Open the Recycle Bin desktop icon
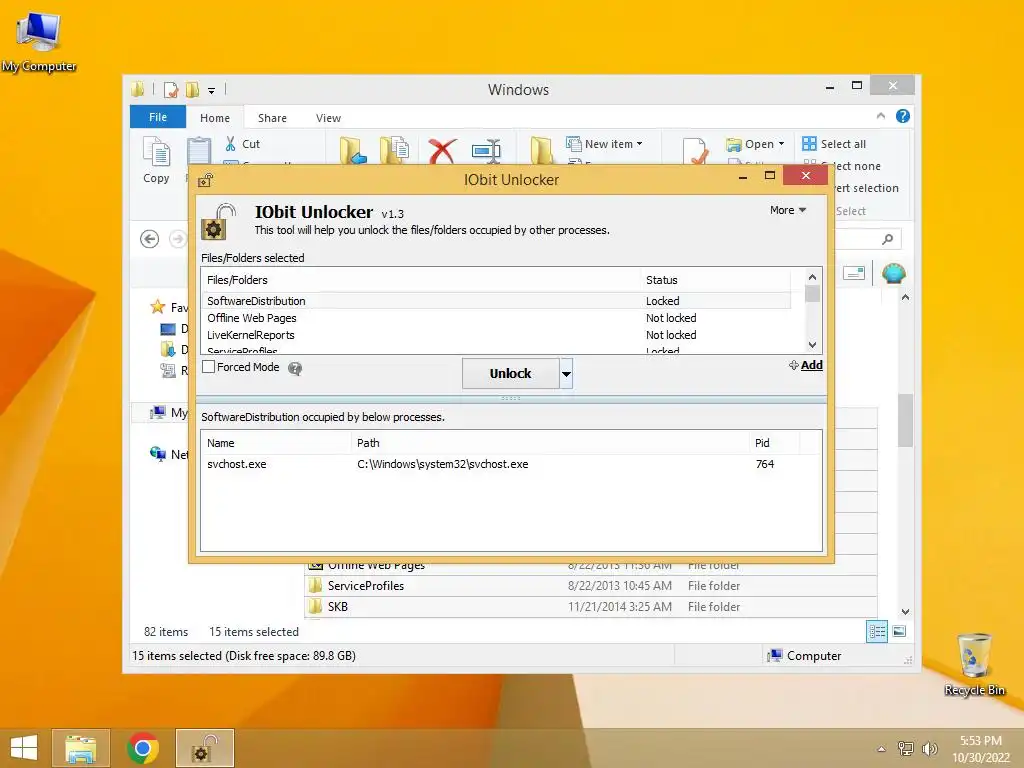 click(x=974, y=664)
